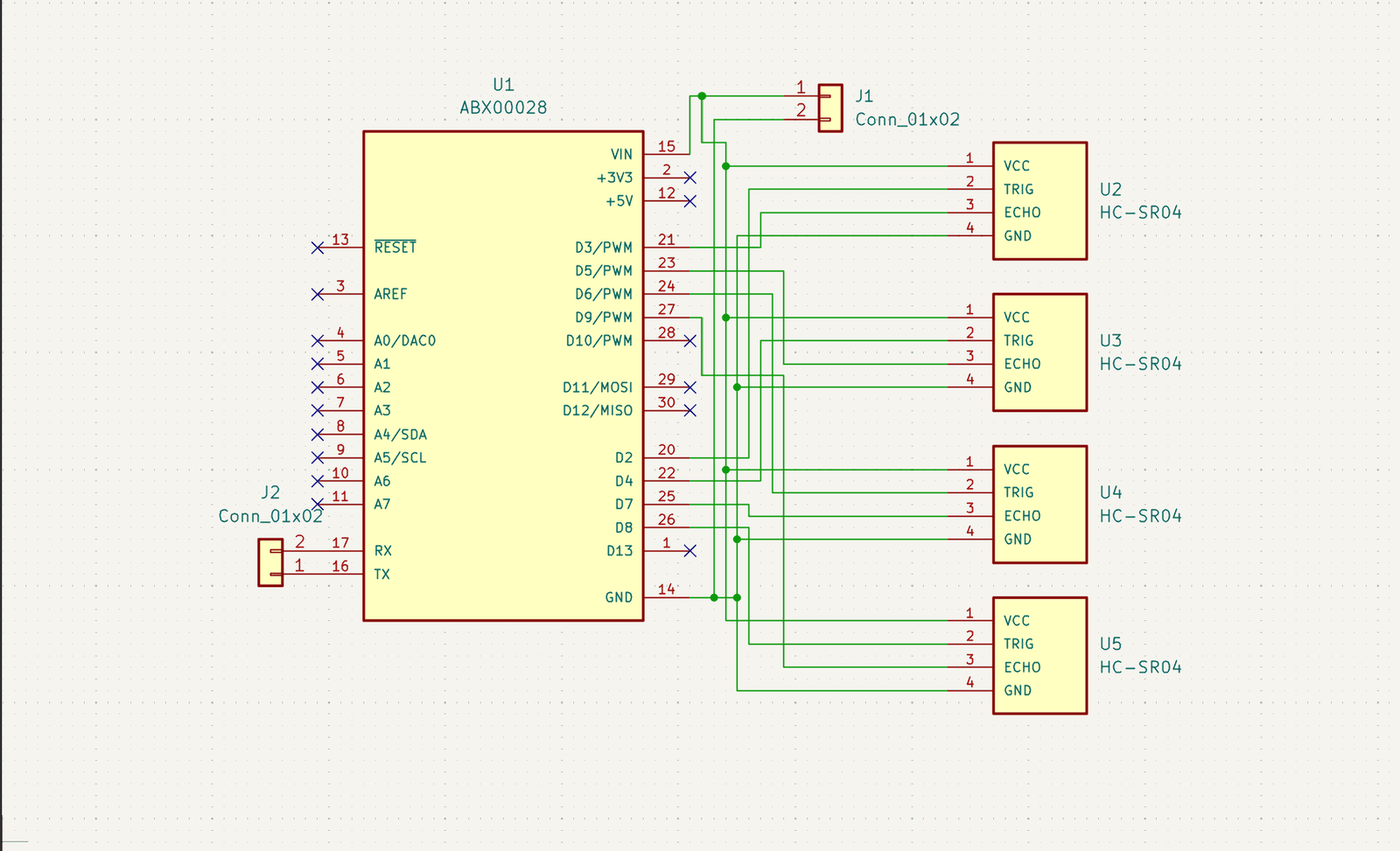The image size is (1400, 851).
Task: Click the junction dot near J1 pin 1
Action: pos(702,96)
